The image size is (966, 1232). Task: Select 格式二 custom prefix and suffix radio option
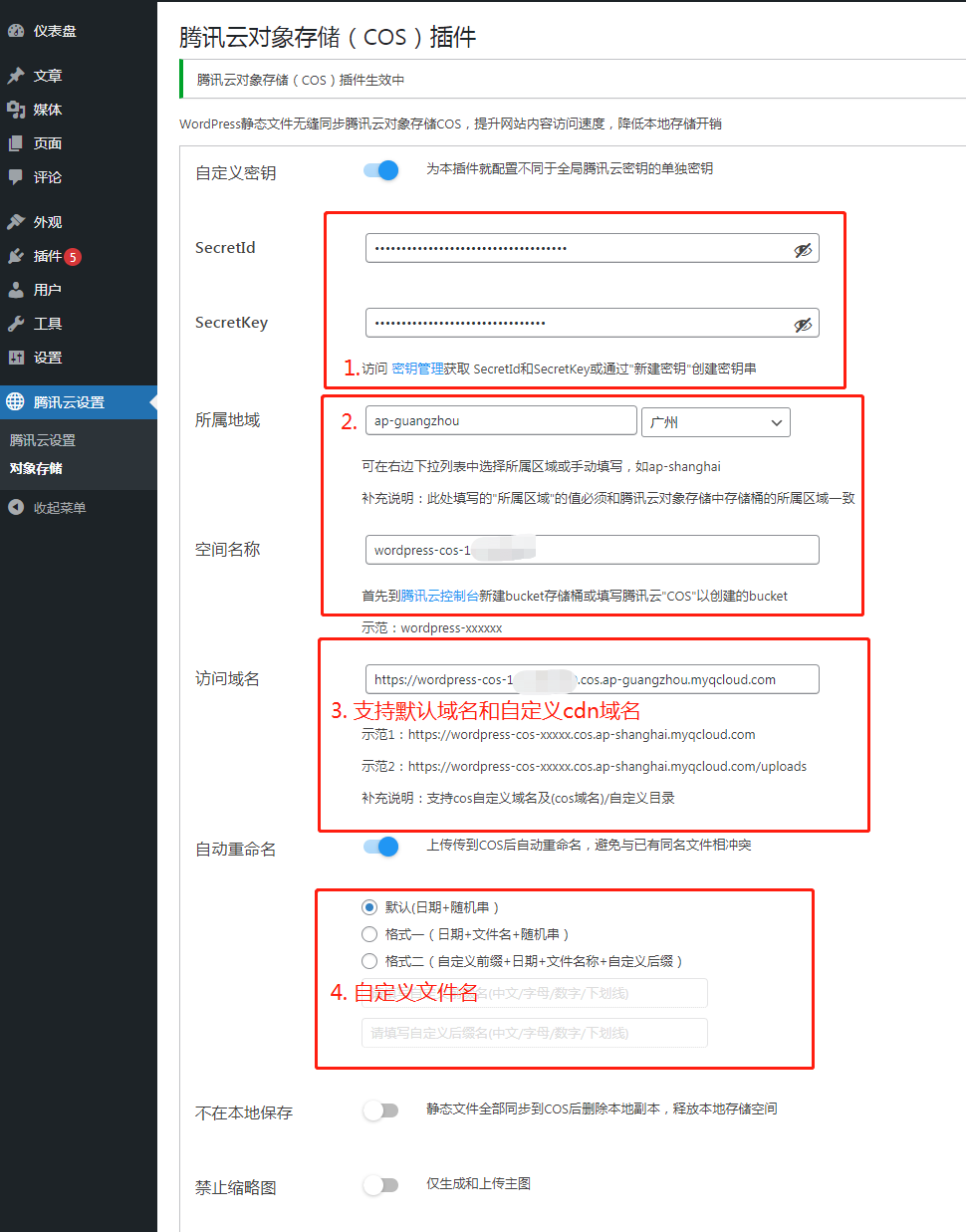coord(369,961)
